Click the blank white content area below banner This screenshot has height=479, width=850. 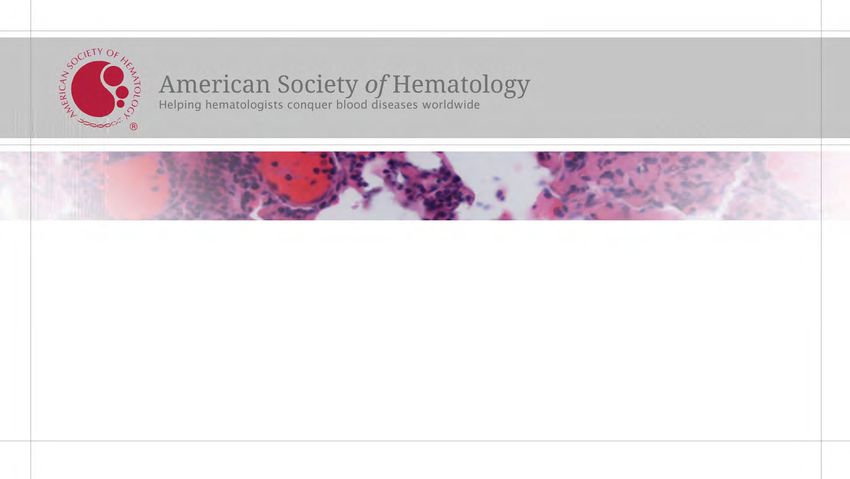425,331
